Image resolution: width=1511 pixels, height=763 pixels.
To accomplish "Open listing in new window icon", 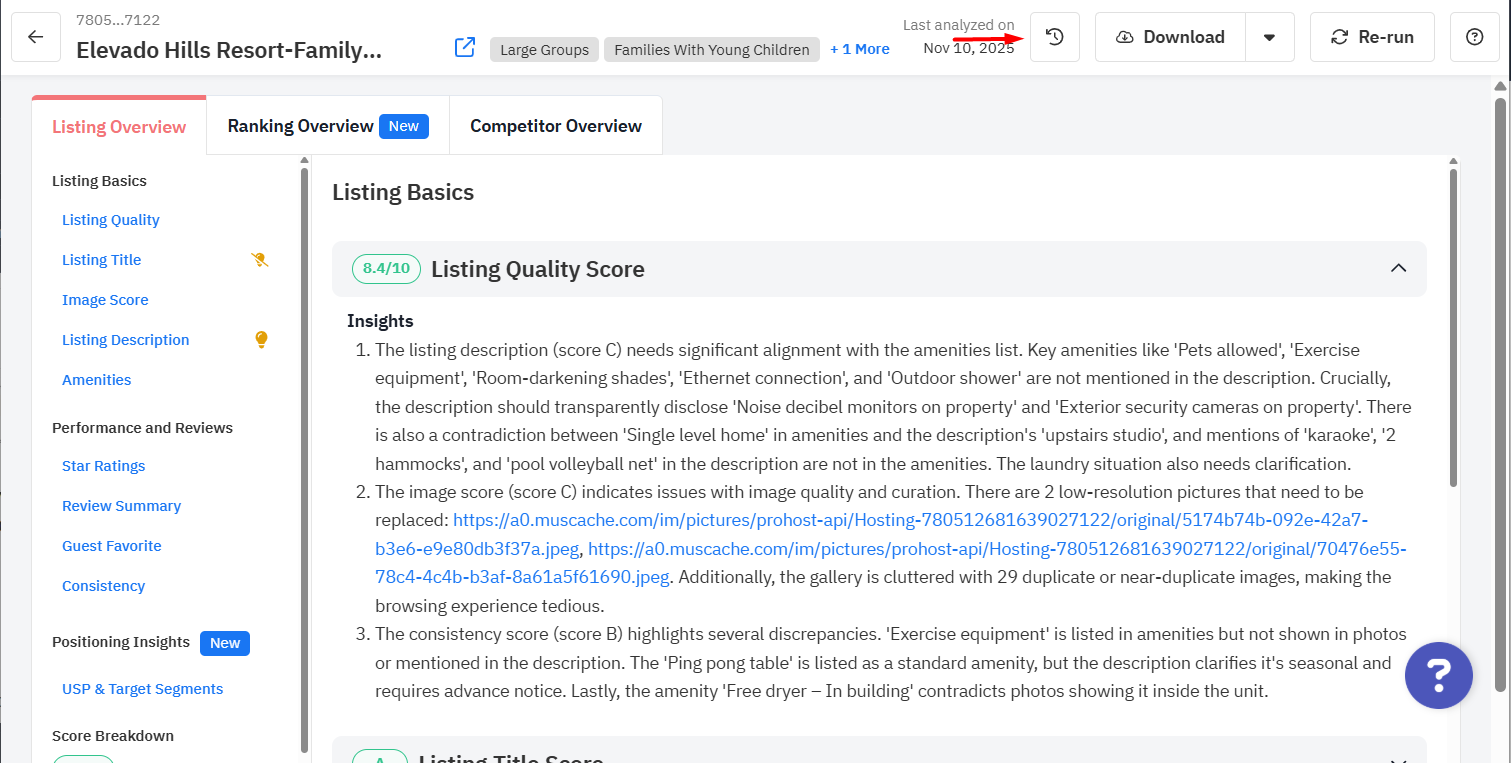I will [x=464, y=47].
